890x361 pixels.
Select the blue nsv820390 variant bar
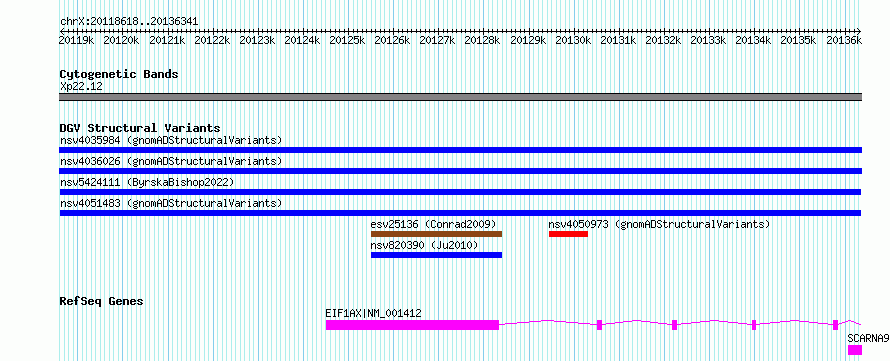[x=436, y=255]
